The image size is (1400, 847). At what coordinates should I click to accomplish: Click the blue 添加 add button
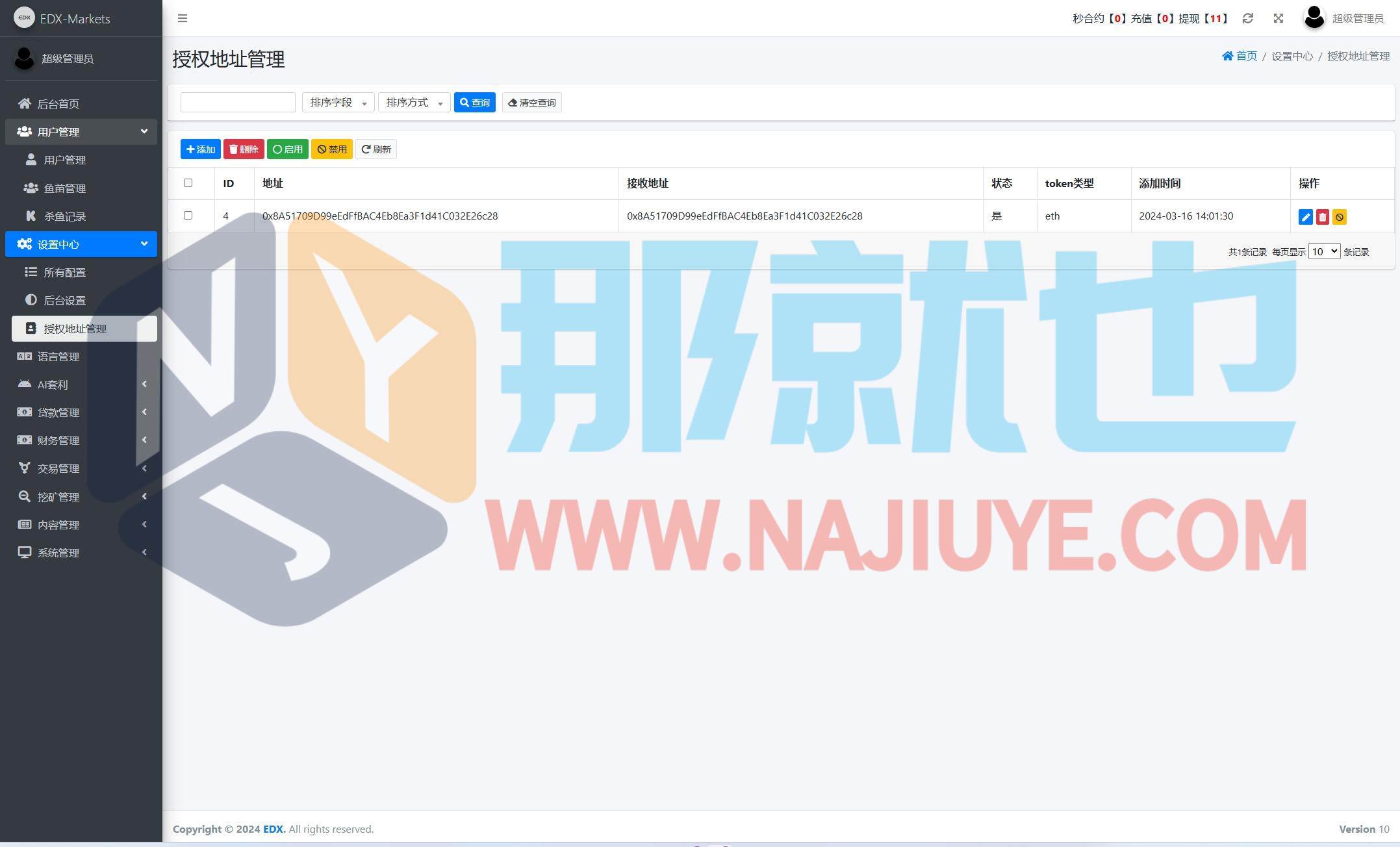200,149
